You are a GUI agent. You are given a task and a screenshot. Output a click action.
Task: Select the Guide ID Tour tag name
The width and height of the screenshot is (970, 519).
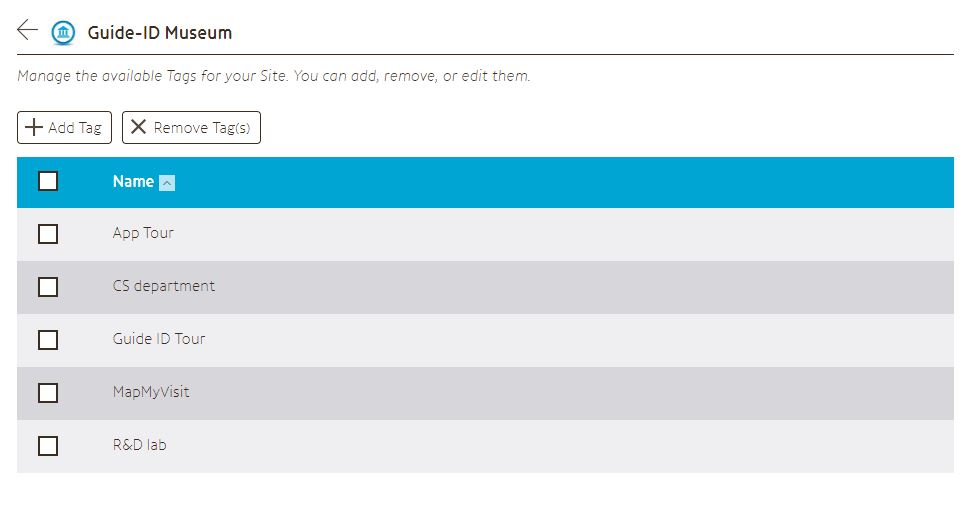[159, 339]
